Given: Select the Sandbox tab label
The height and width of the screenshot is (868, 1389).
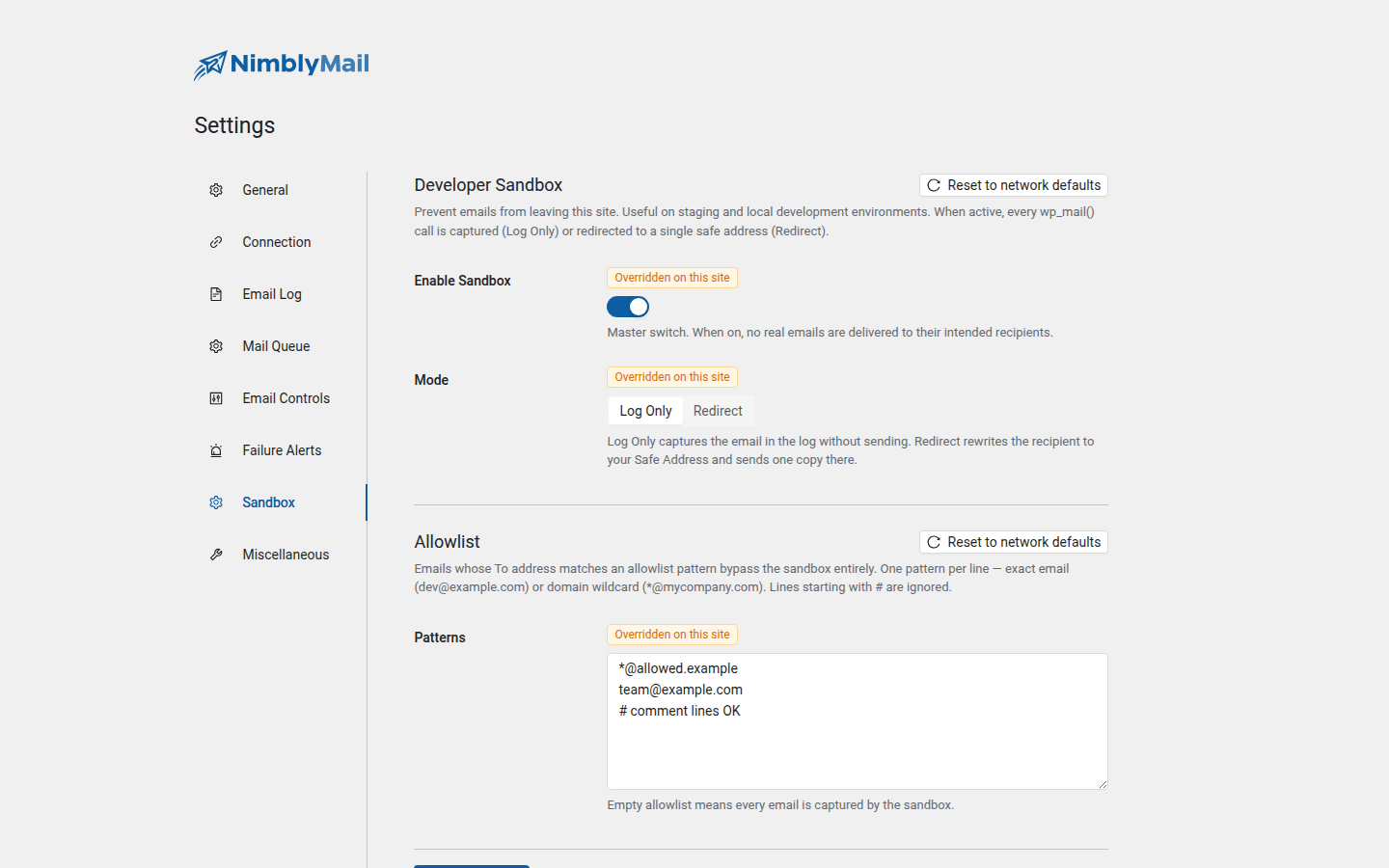Looking at the screenshot, I should (x=268, y=502).
